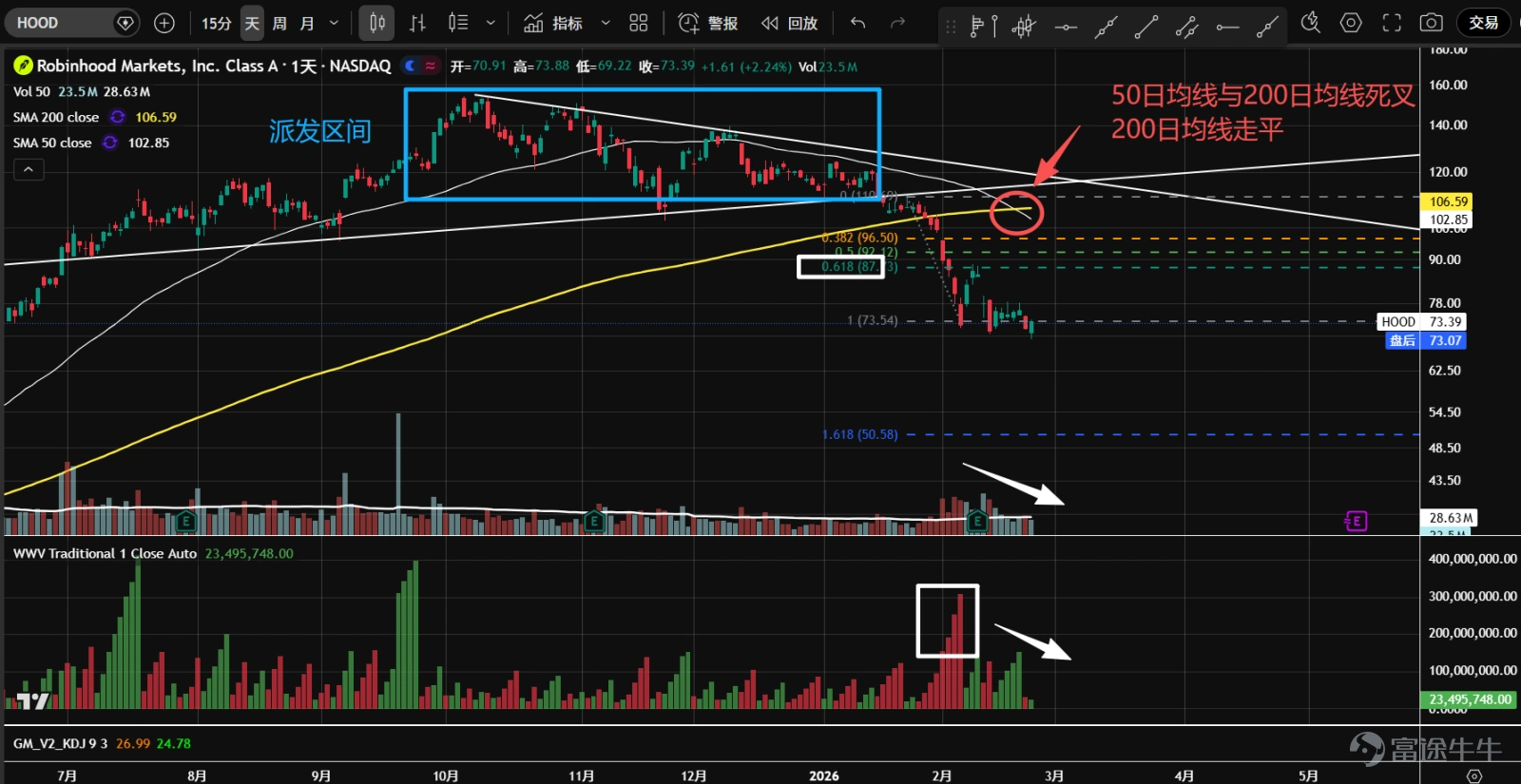Click the diamond icon beside HOOD symbol

coord(125,23)
